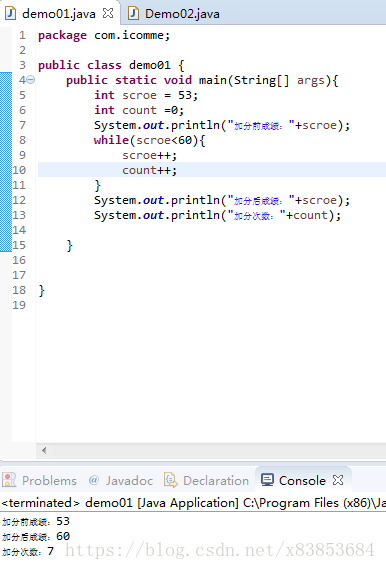Click 'int count =0;' line
The image size is (386, 570).
139,110
